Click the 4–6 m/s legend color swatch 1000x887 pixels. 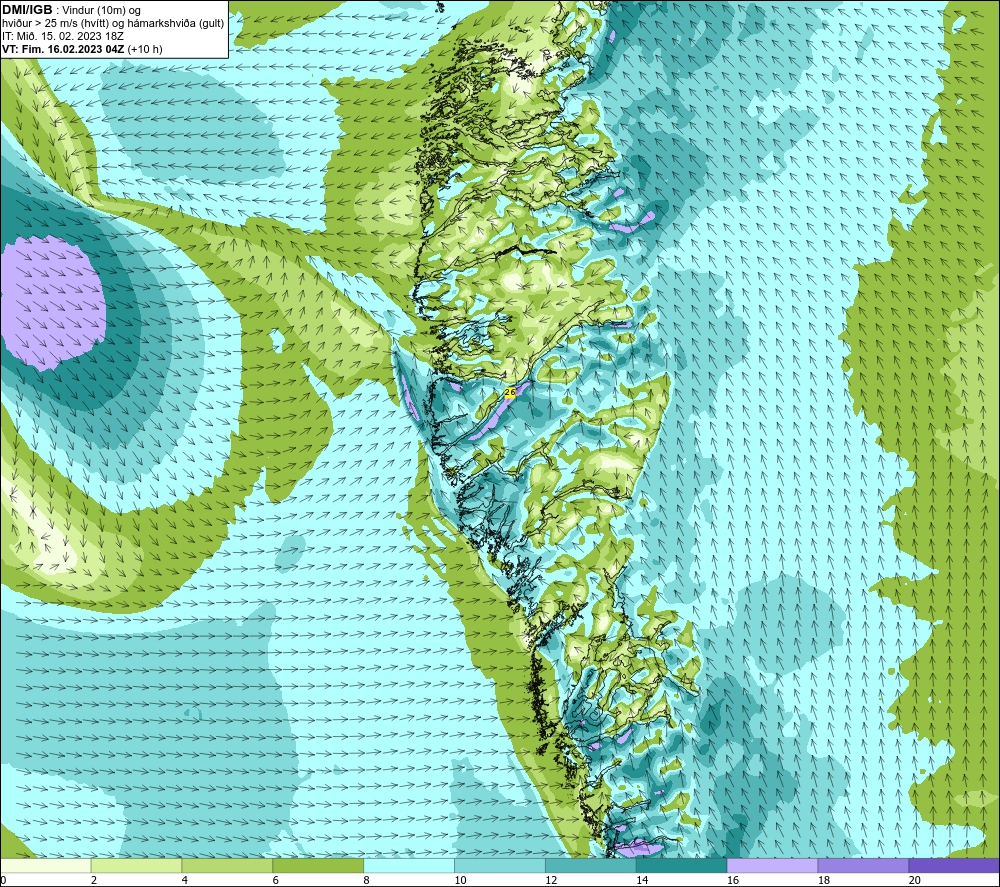[x=227, y=865]
